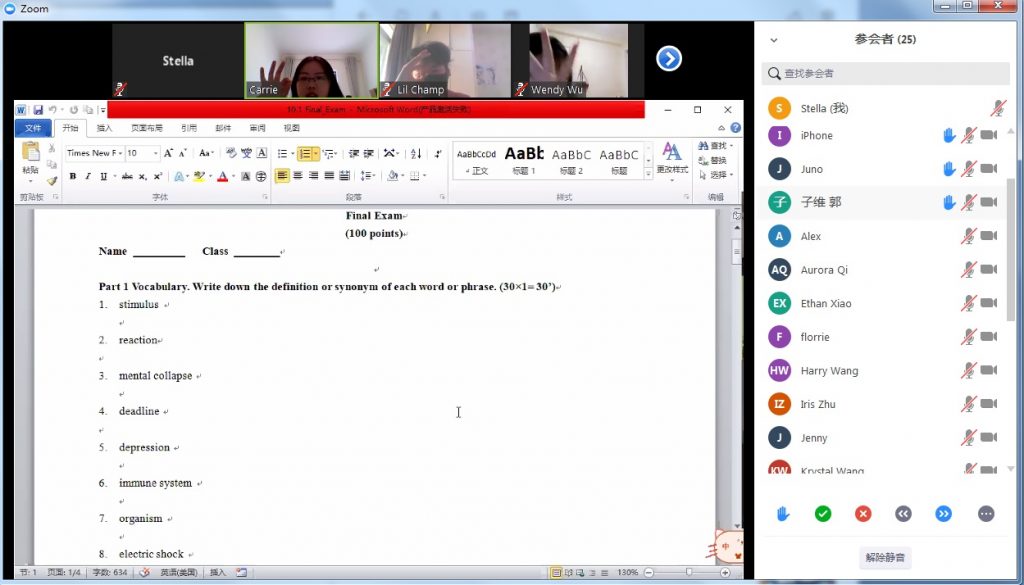Viewport: 1024px width, 585px height.
Task: Open the more reactions ellipsis button
Action: 985,514
